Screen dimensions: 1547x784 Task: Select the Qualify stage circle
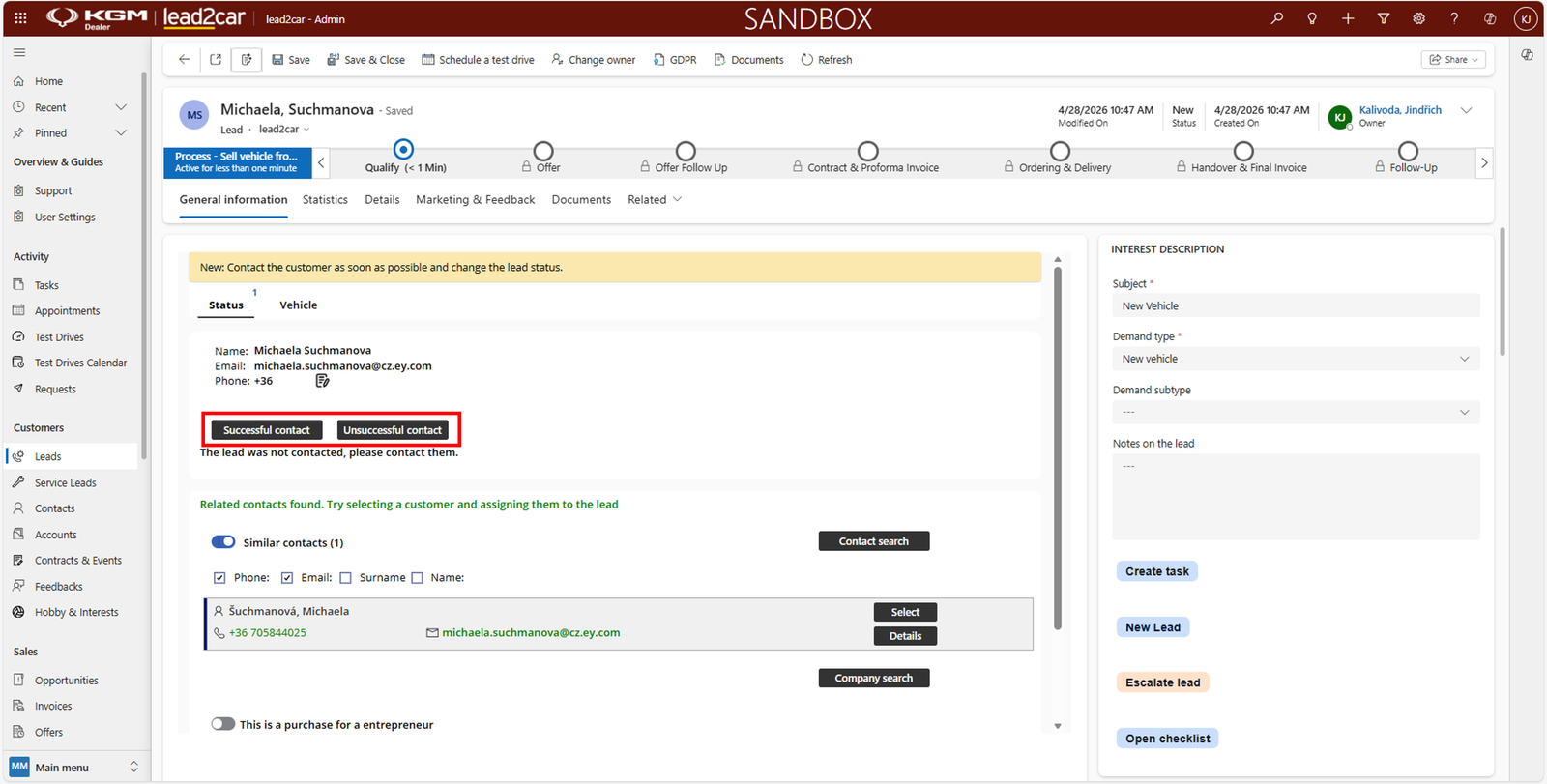click(x=403, y=149)
